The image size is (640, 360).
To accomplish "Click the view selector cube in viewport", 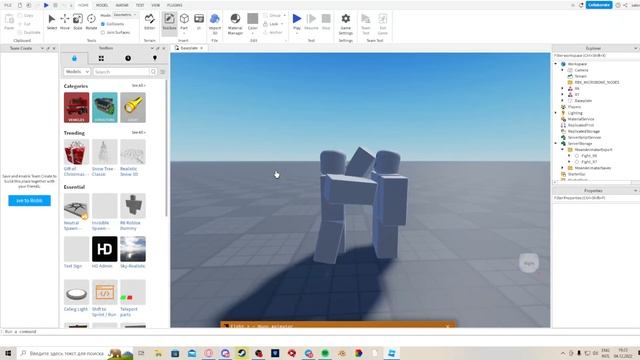I will click(529, 263).
